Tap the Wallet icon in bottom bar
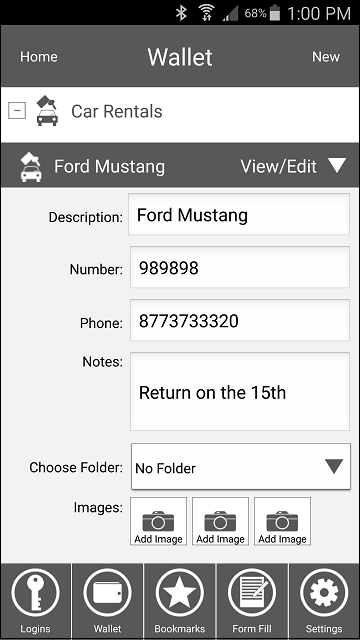The image size is (360, 640). point(107,593)
